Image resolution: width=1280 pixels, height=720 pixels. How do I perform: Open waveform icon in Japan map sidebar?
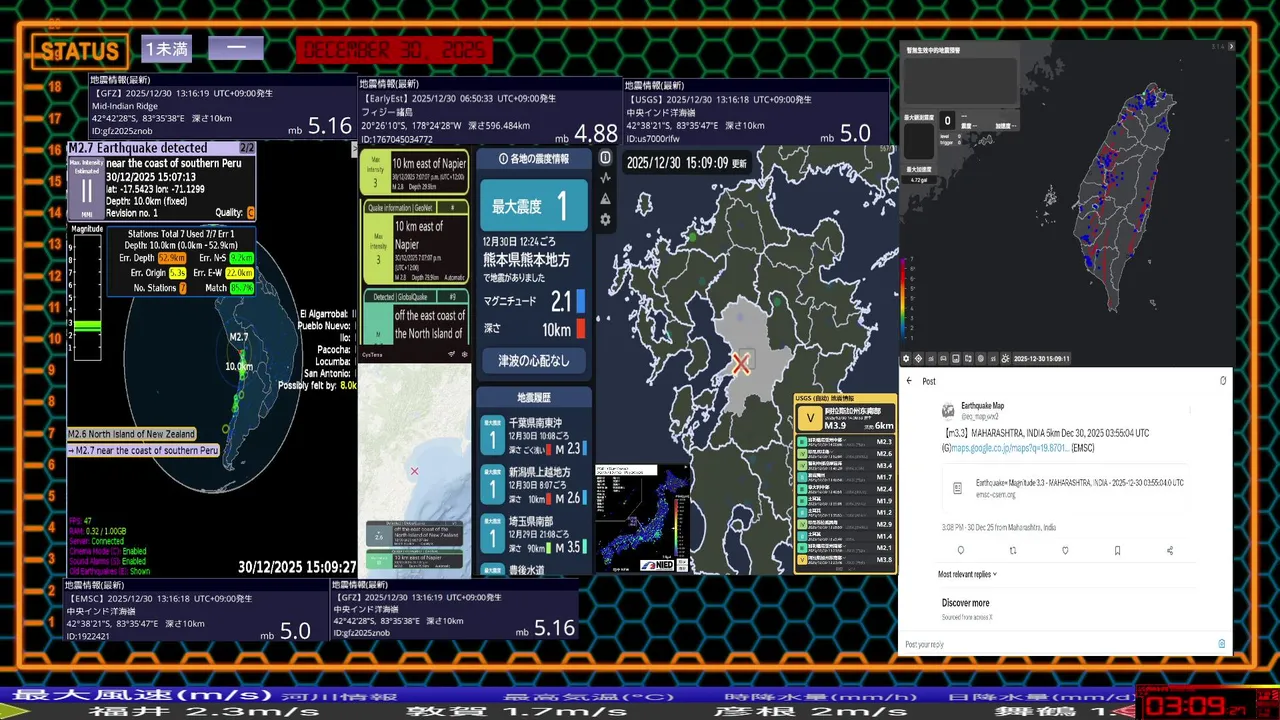point(605,178)
